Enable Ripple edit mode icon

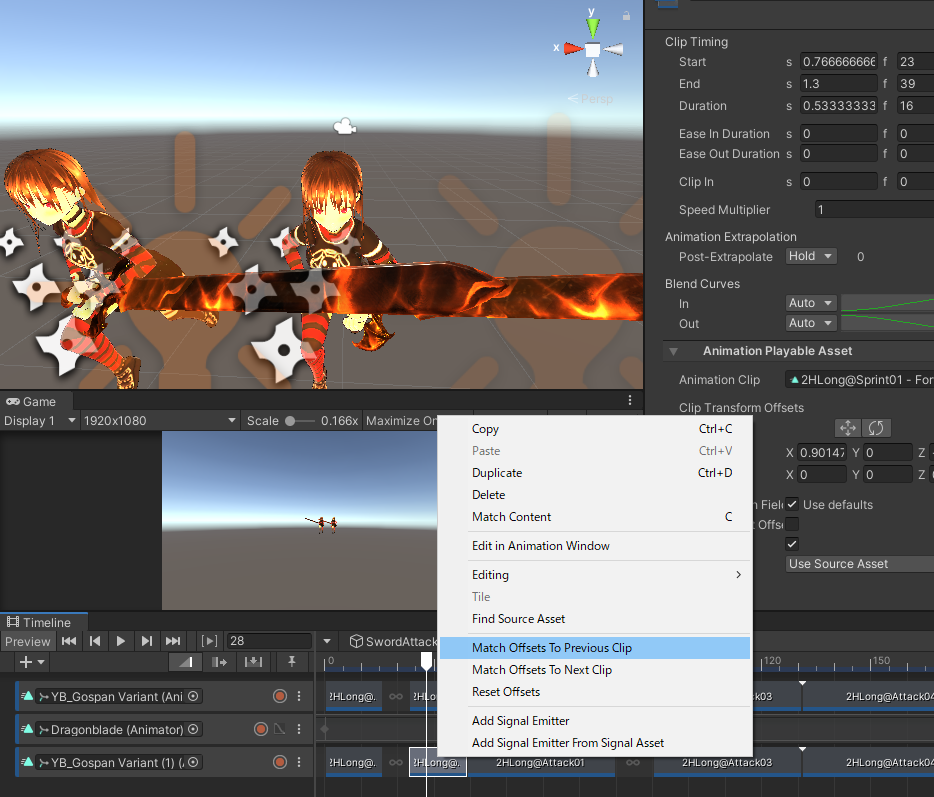[x=219, y=662]
